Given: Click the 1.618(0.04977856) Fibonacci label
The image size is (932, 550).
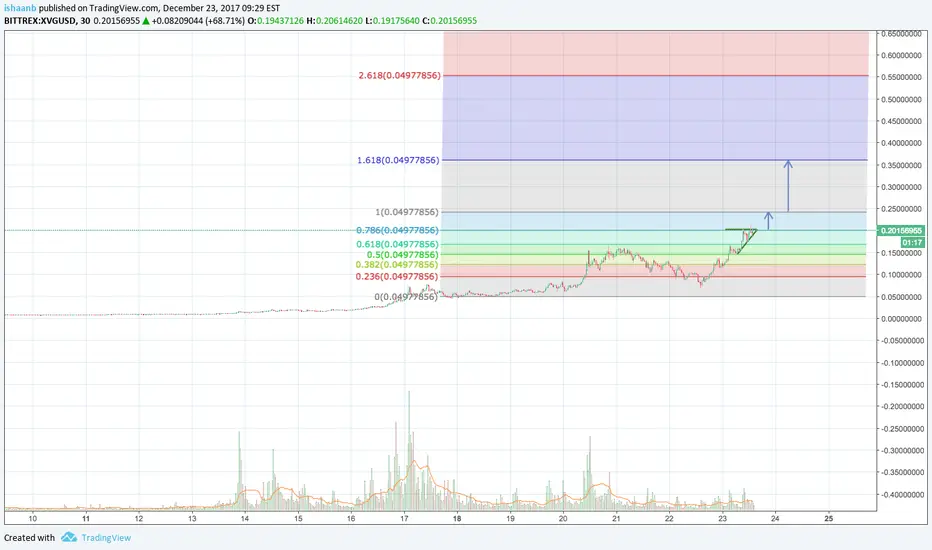Looking at the screenshot, I should [x=398, y=160].
